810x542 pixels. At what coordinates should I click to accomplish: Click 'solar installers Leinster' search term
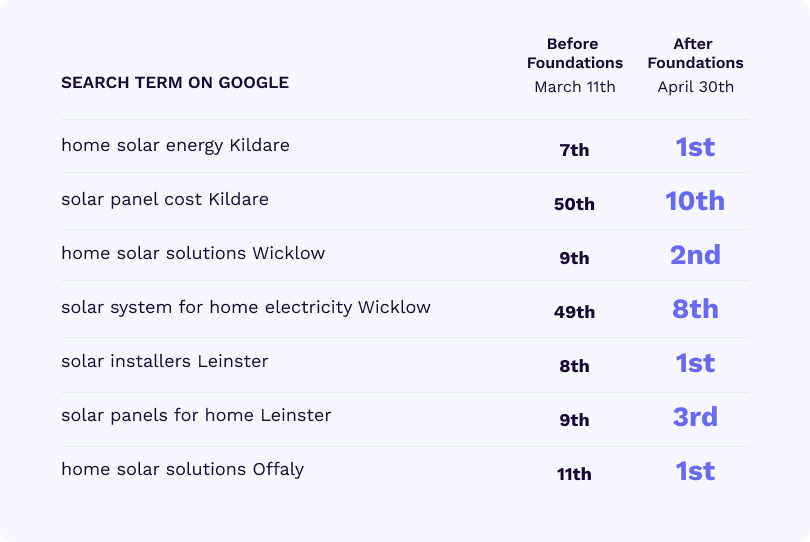(165, 361)
